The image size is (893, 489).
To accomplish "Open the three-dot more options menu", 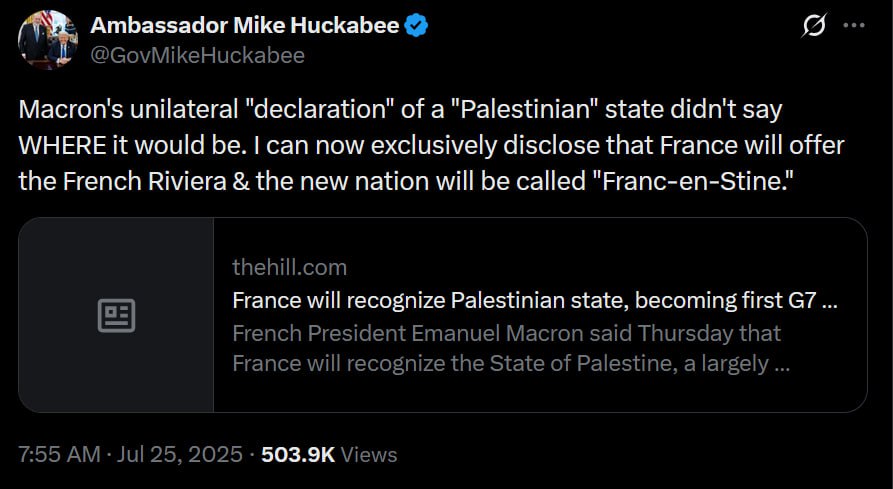I will coord(853,26).
